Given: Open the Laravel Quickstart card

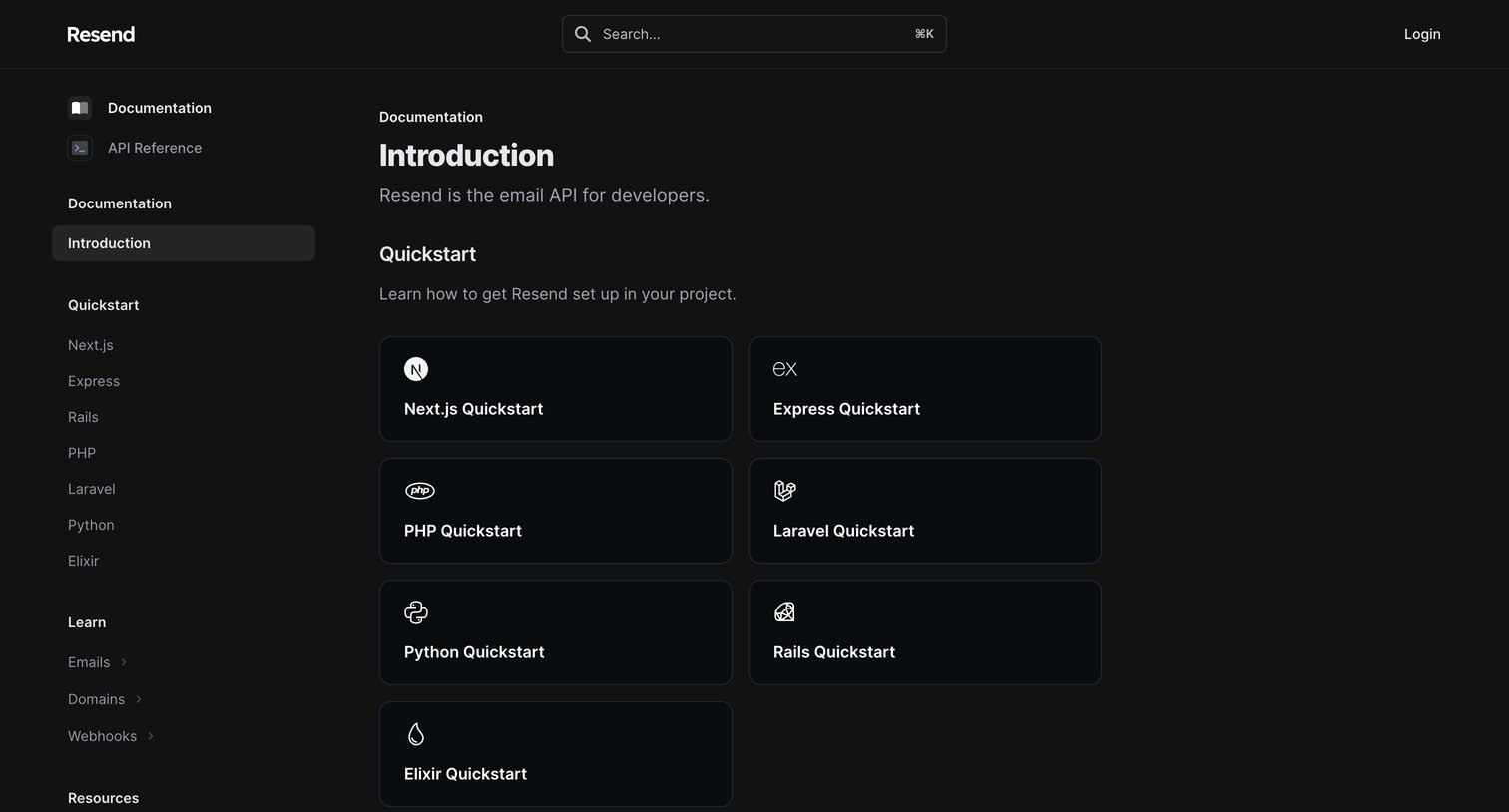Looking at the screenshot, I should tap(925, 511).
